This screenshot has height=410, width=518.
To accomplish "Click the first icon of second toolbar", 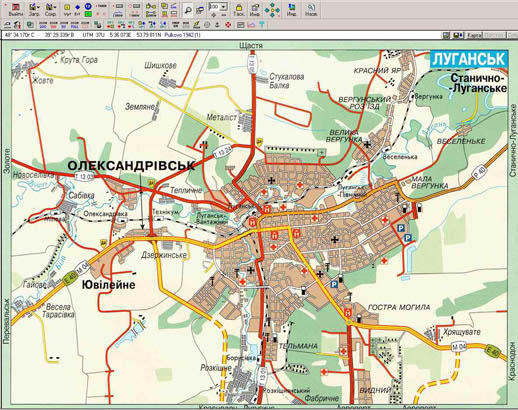I will (x=7, y=25).
